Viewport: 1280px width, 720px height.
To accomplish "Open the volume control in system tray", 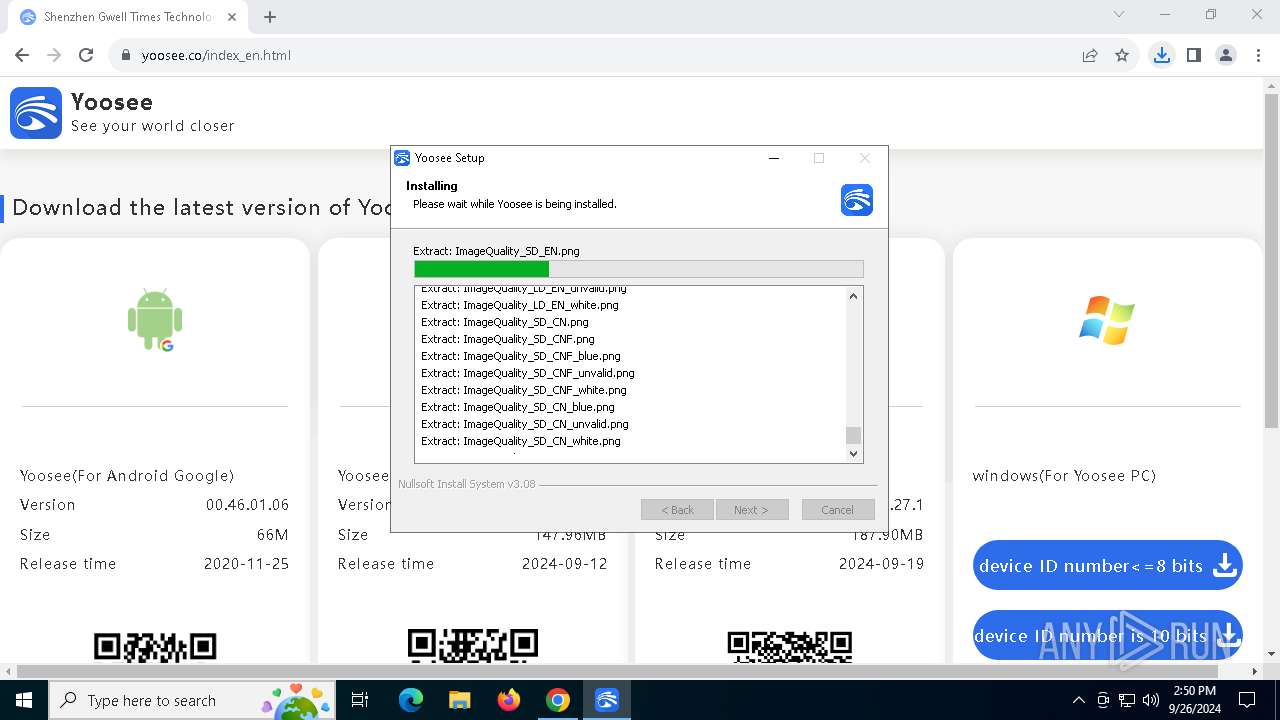I will [1150, 700].
